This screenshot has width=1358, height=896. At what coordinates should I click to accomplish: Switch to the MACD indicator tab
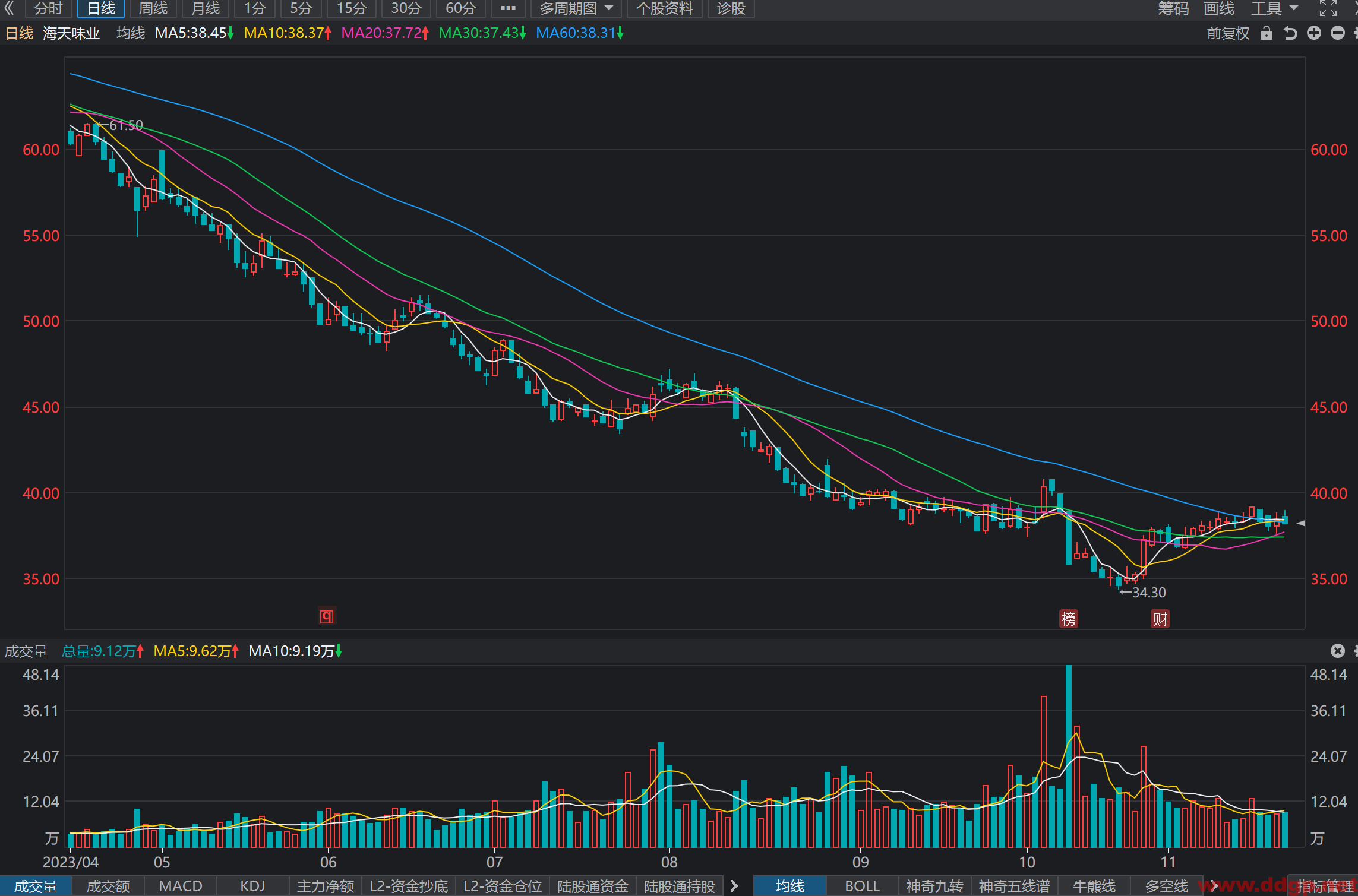click(181, 886)
